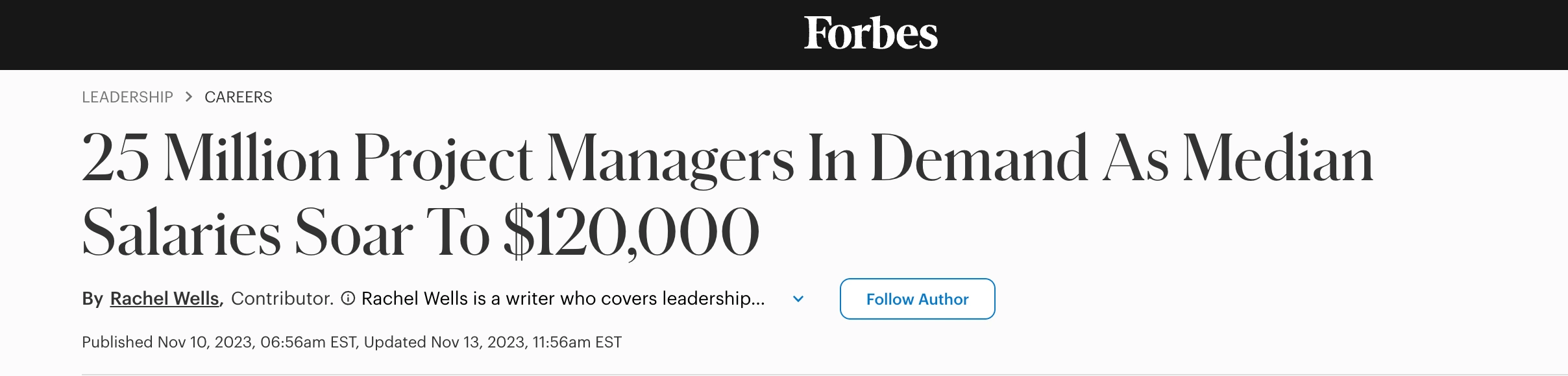The image size is (1568, 376).
Task: Click the Forbes logo in header
Action: click(871, 34)
